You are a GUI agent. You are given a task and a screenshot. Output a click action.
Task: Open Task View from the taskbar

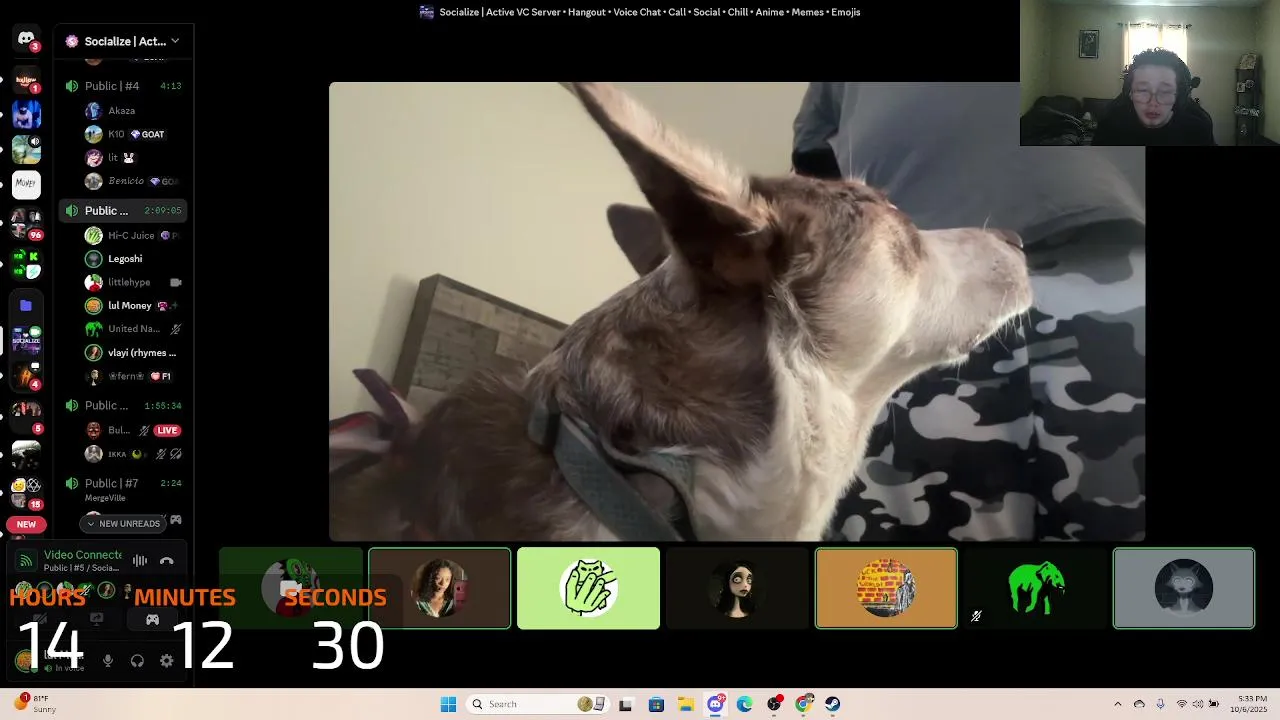coord(625,704)
